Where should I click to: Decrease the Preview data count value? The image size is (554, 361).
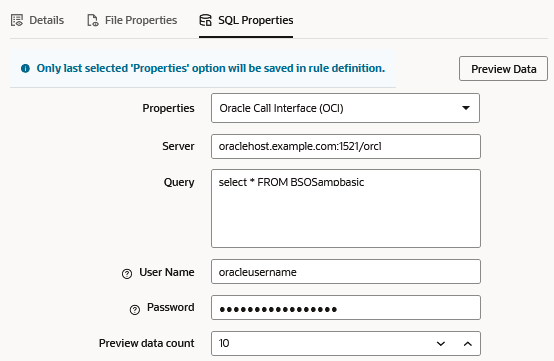[441, 343]
